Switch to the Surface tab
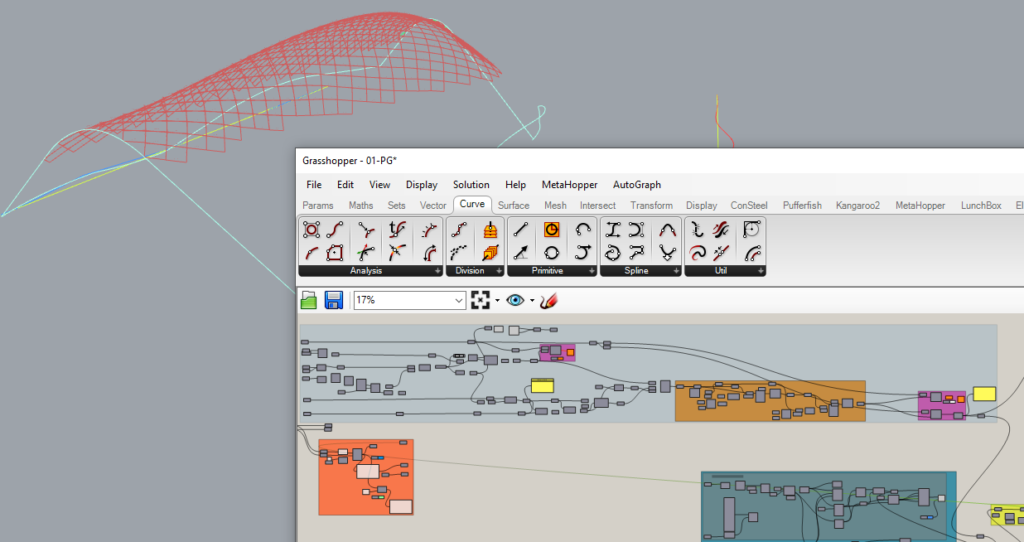Screen dimensions: 1024x542 513,205
